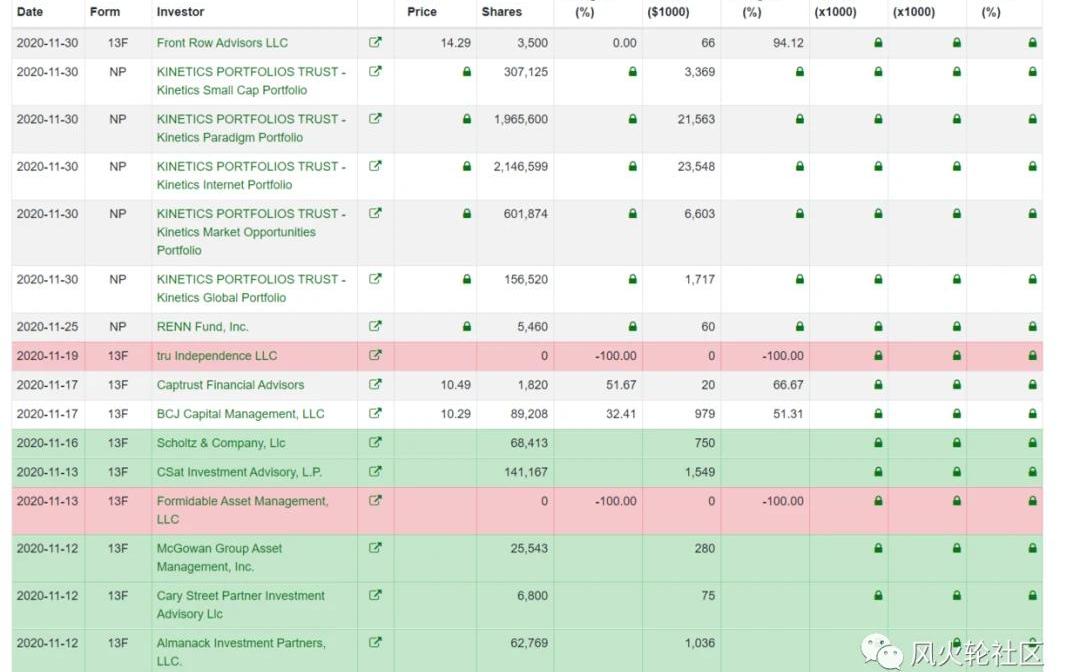Select the value cell 23,548

pyautogui.click(x=696, y=167)
